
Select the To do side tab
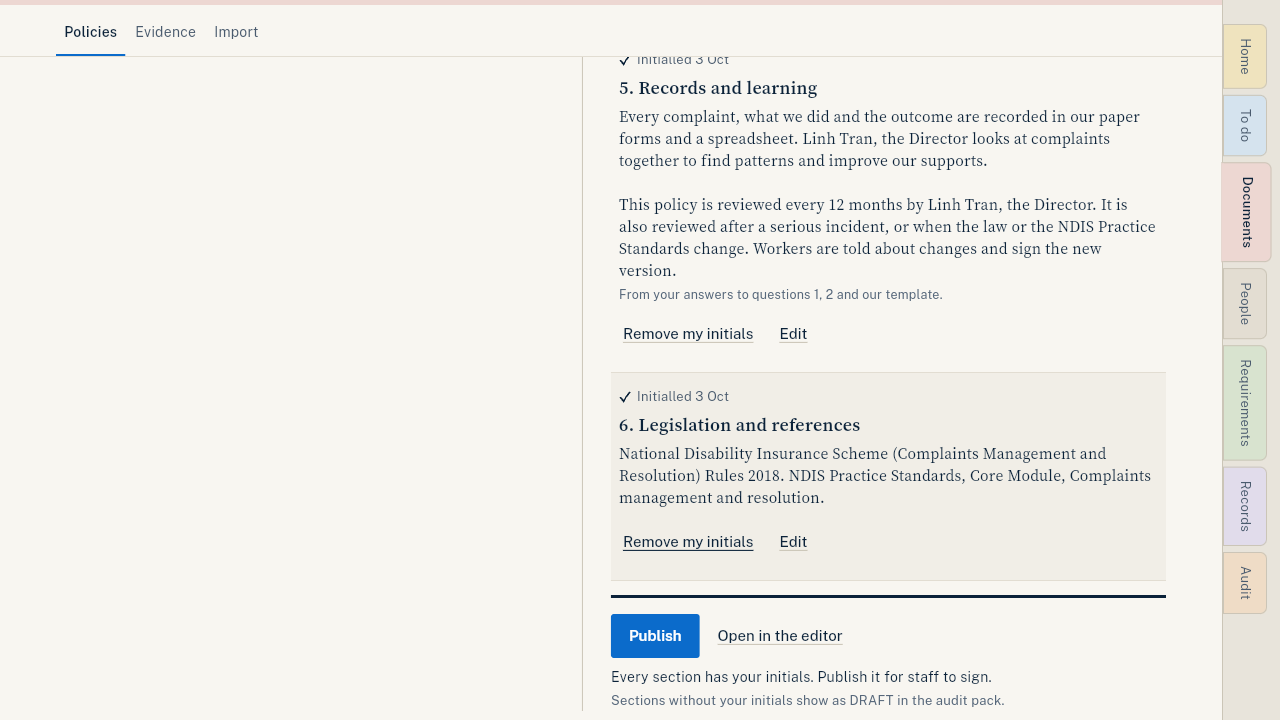[1245, 125]
